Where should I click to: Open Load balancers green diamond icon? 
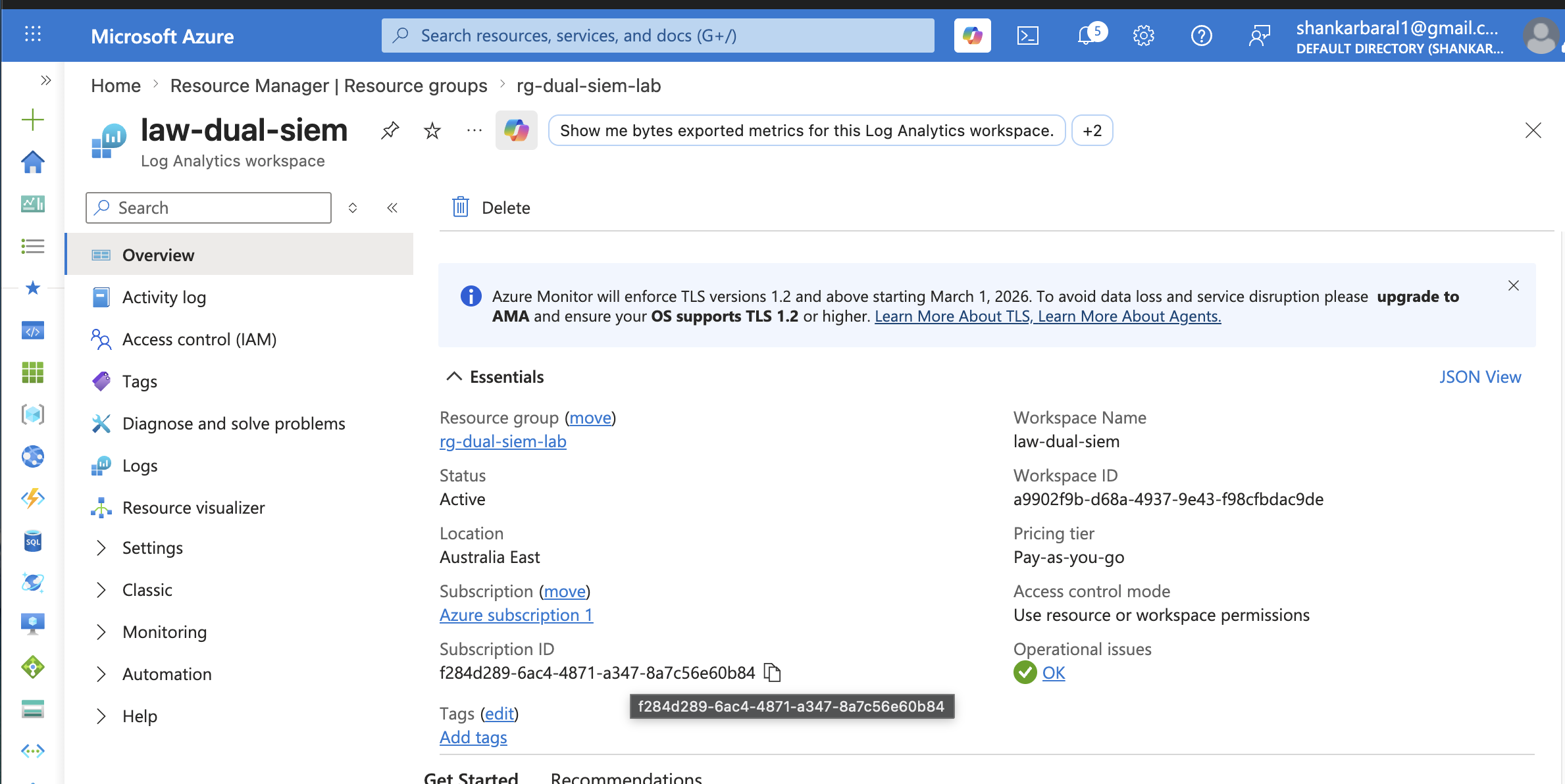(x=33, y=667)
